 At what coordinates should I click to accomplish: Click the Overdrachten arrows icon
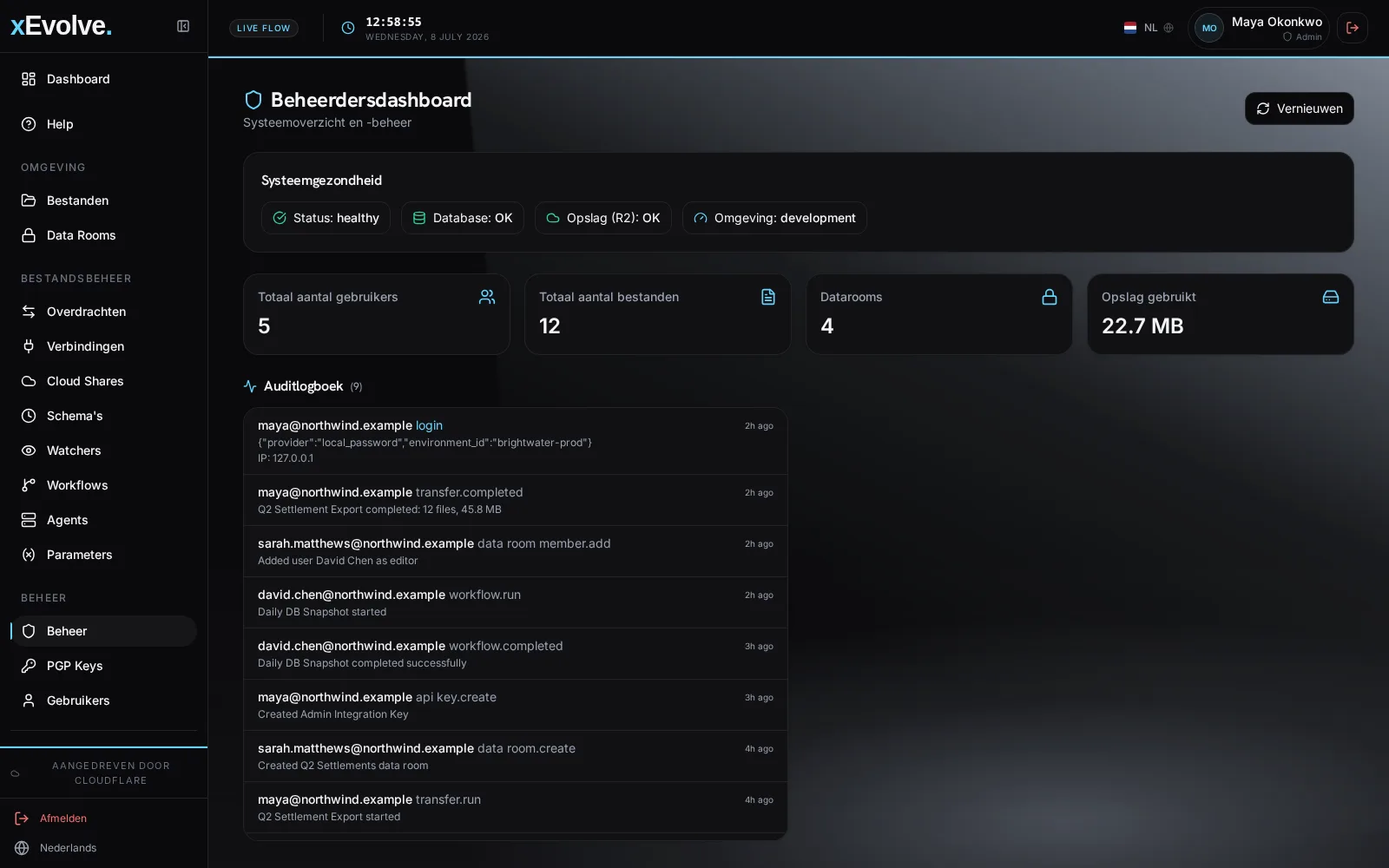[29, 312]
